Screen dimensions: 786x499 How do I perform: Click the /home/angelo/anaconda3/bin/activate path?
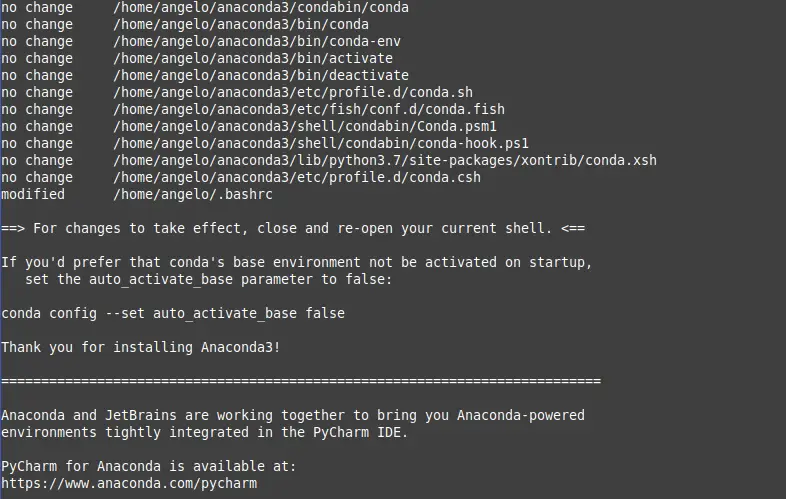coord(253,59)
